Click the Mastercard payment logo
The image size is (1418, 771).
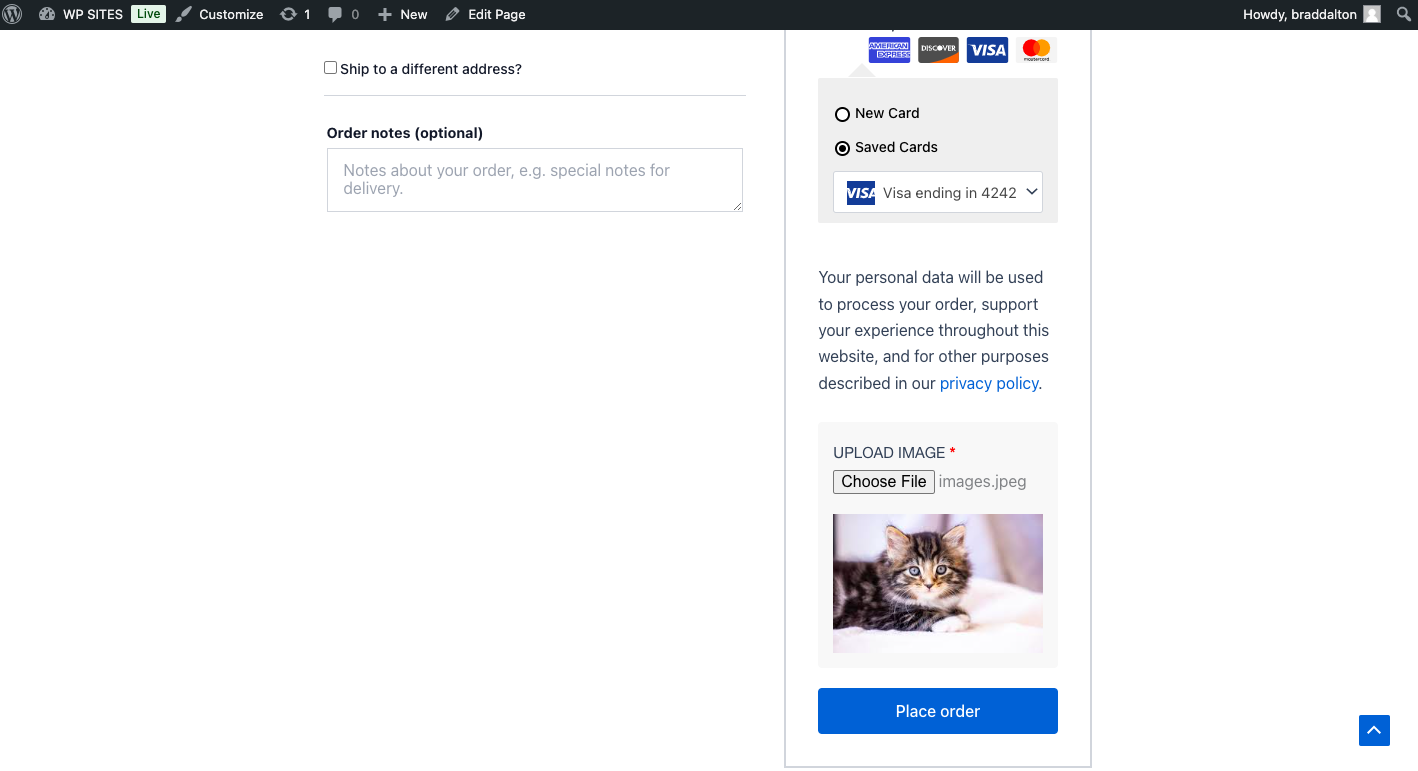click(1036, 49)
